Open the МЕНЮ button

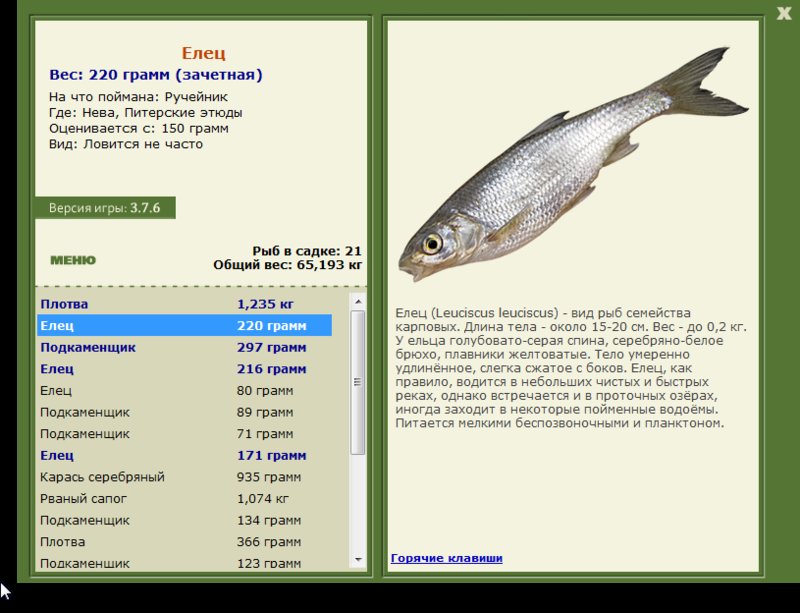pos(73,260)
